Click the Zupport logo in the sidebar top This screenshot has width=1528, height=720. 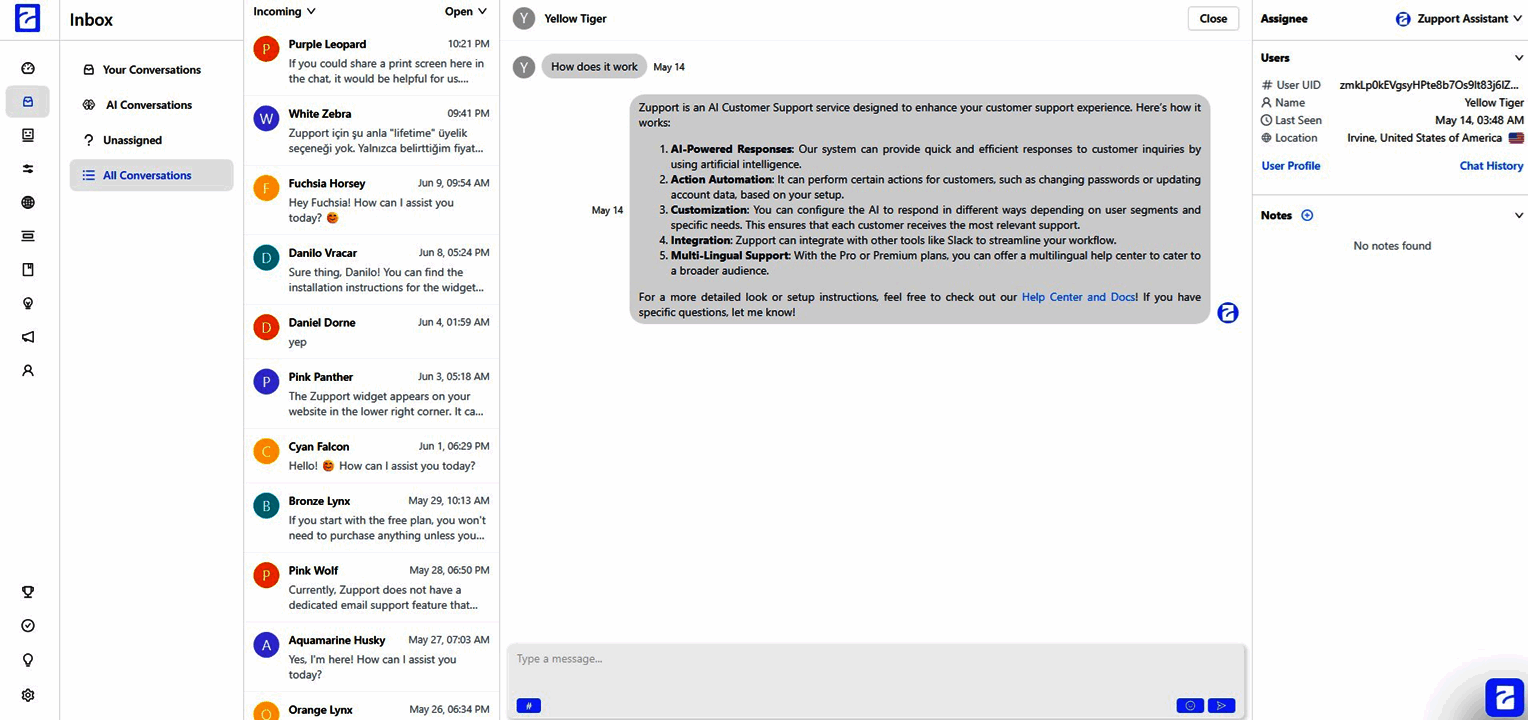27,18
